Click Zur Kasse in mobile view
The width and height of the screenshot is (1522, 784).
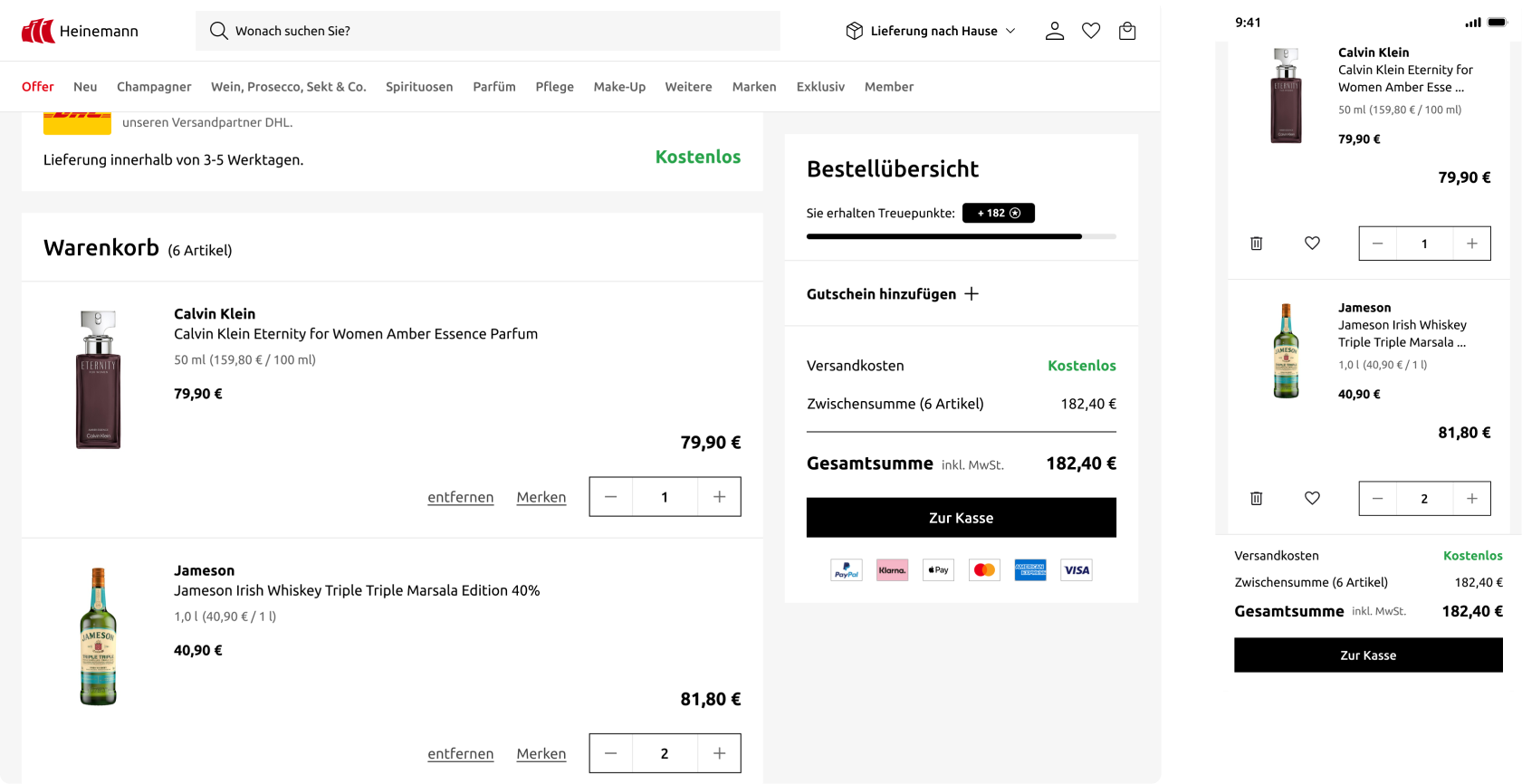(1368, 655)
